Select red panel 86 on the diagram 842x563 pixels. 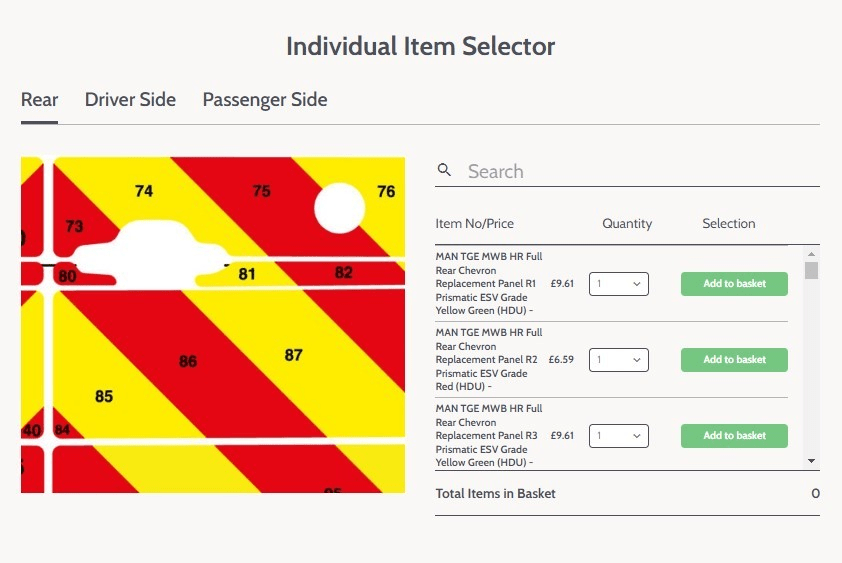coord(188,361)
